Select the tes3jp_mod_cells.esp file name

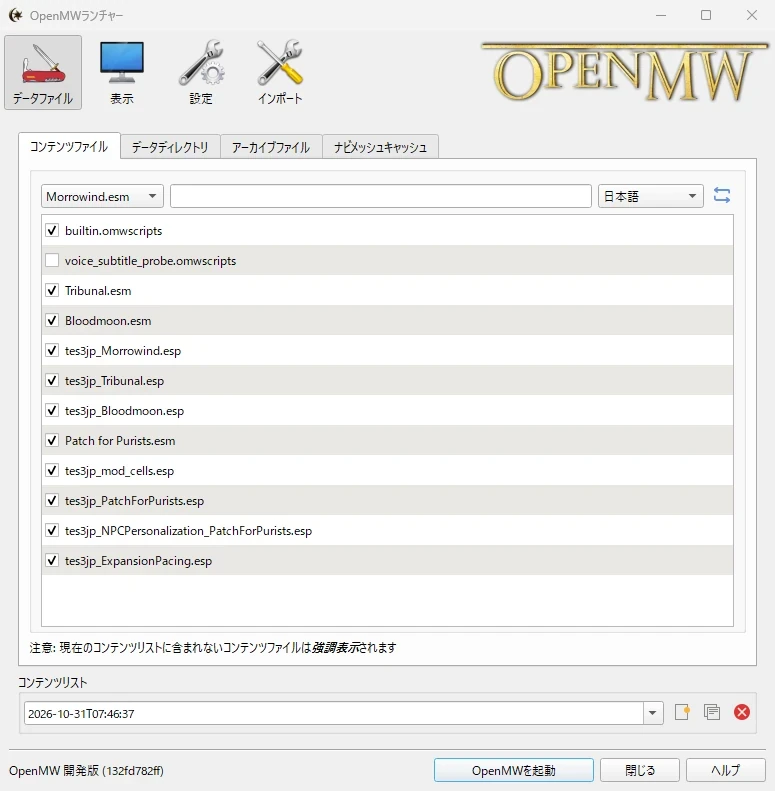pyautogui.click(x=119, y=471)
